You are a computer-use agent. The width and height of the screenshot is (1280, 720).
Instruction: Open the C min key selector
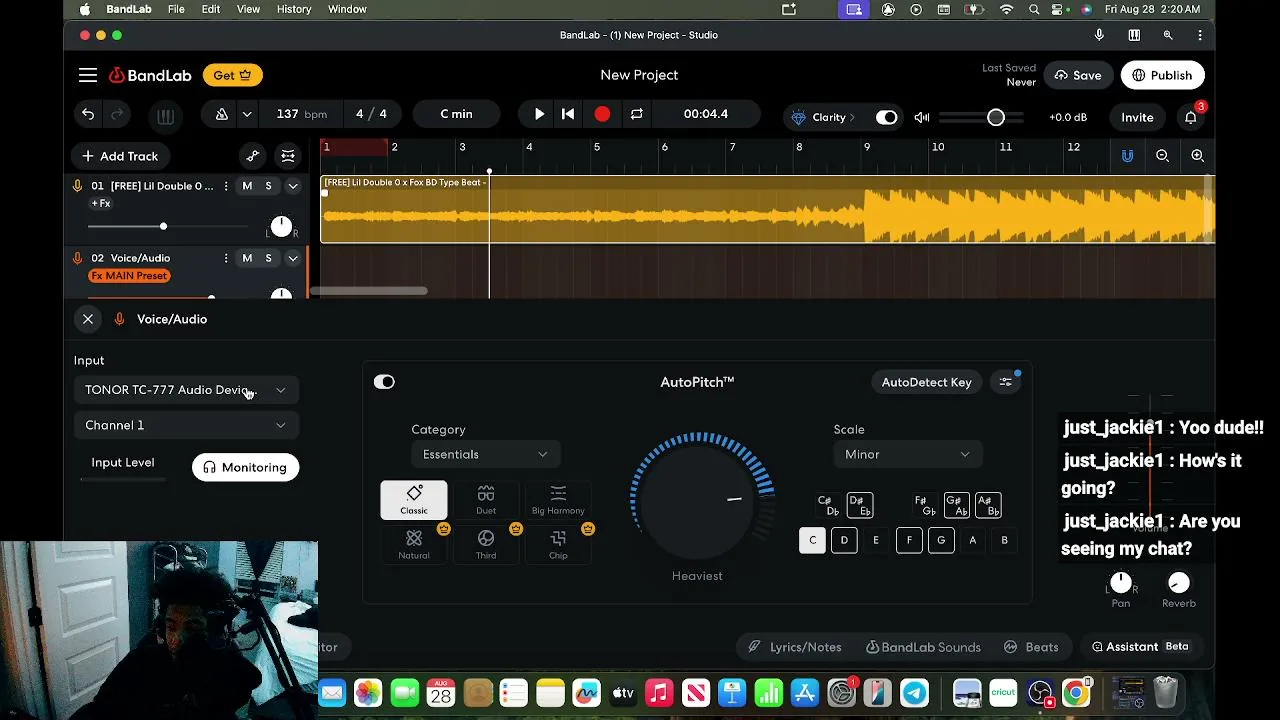pyautogui.click(x=456, y=114)
